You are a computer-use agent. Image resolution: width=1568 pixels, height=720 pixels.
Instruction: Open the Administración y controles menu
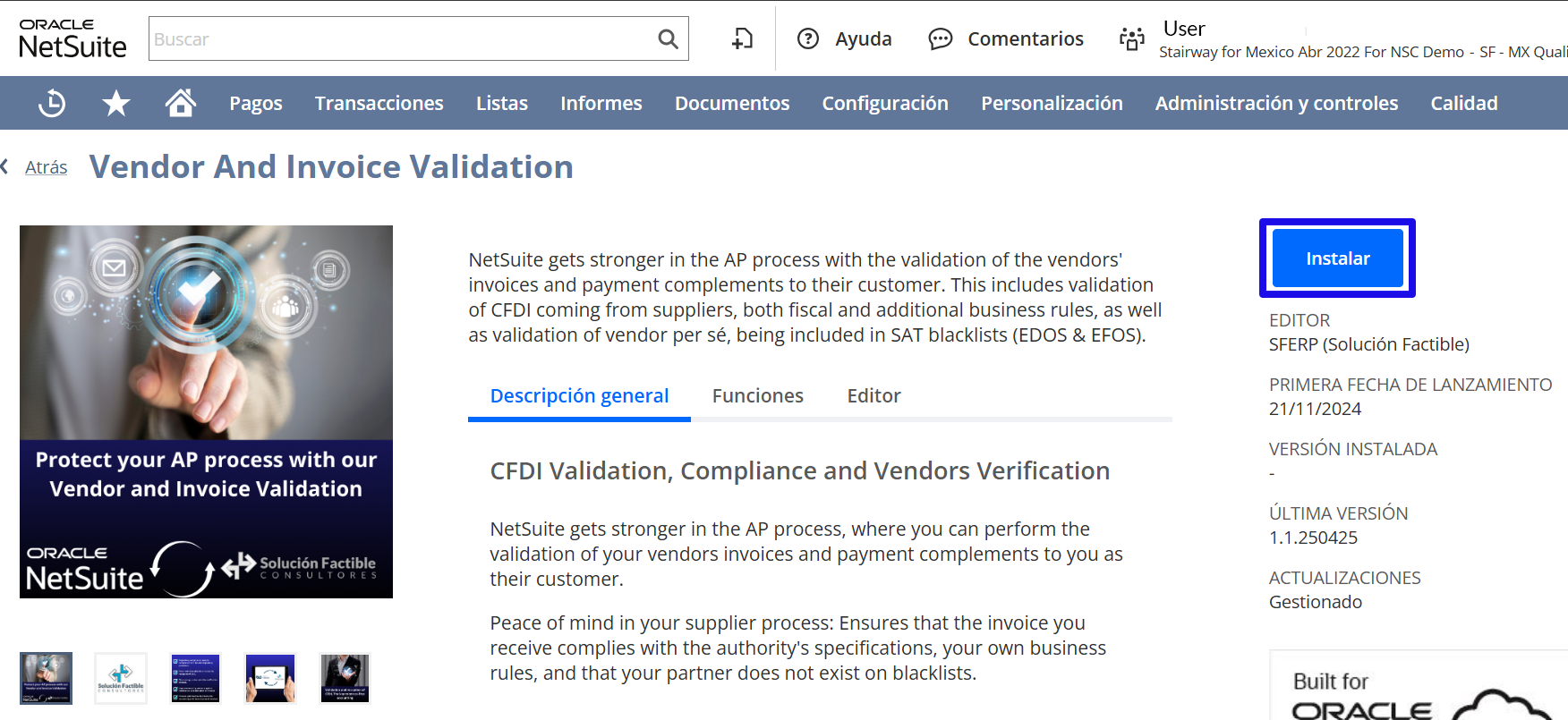pyautogui.click(x=1276, y=104)
